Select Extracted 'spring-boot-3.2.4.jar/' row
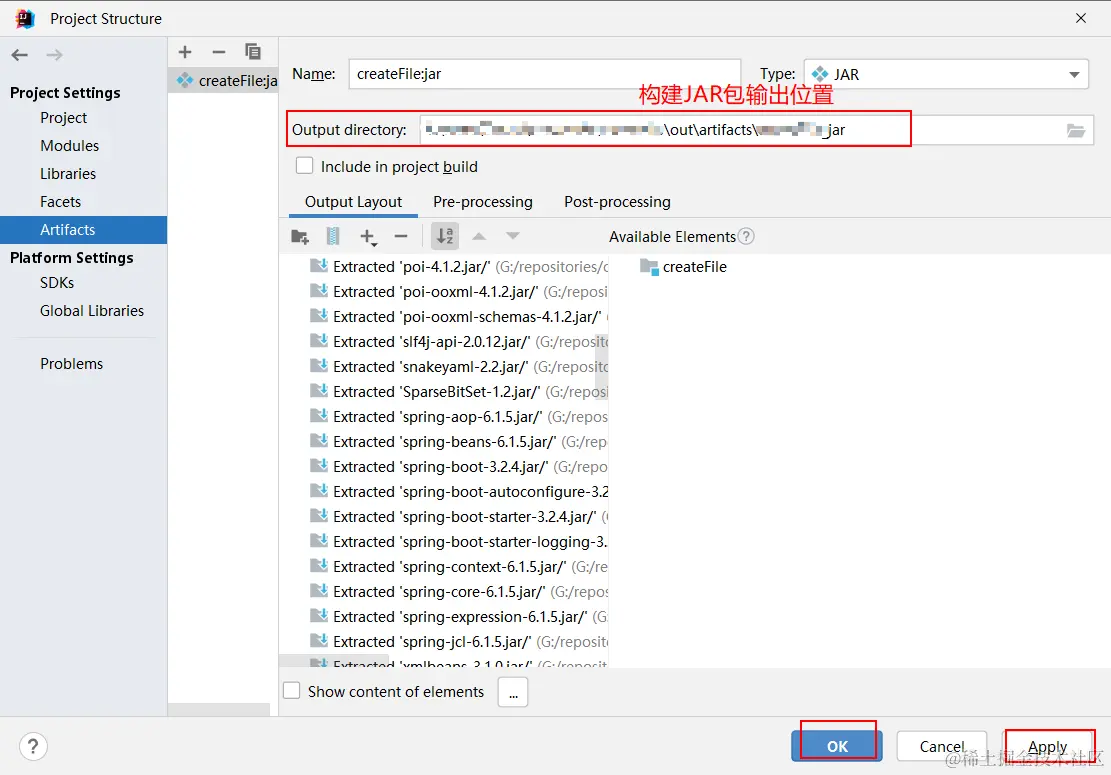Viewport: 1111px width, 775px height. click(x=459, y=467)
